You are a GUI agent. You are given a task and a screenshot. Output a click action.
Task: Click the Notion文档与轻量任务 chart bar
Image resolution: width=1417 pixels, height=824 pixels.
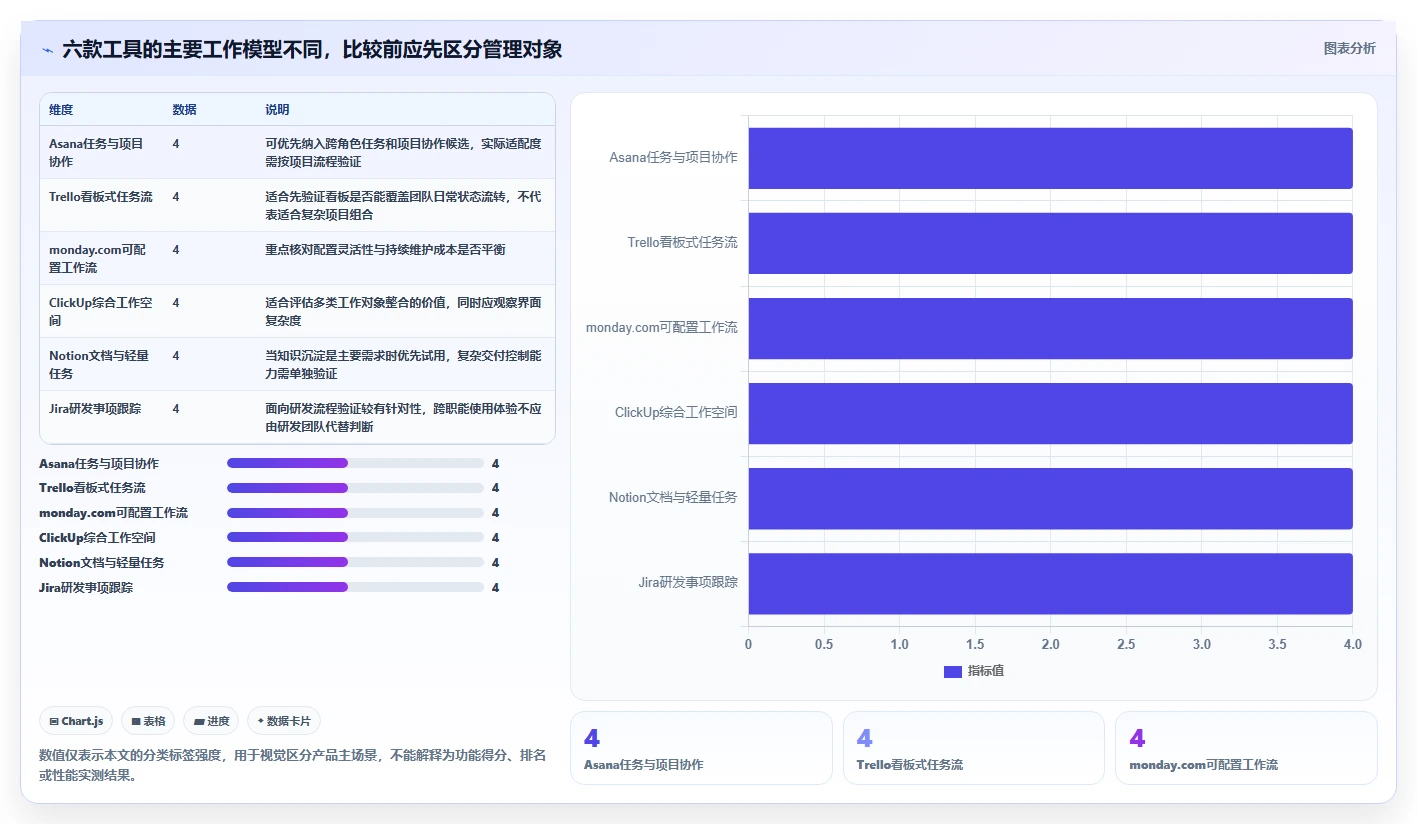point(1050,498)
